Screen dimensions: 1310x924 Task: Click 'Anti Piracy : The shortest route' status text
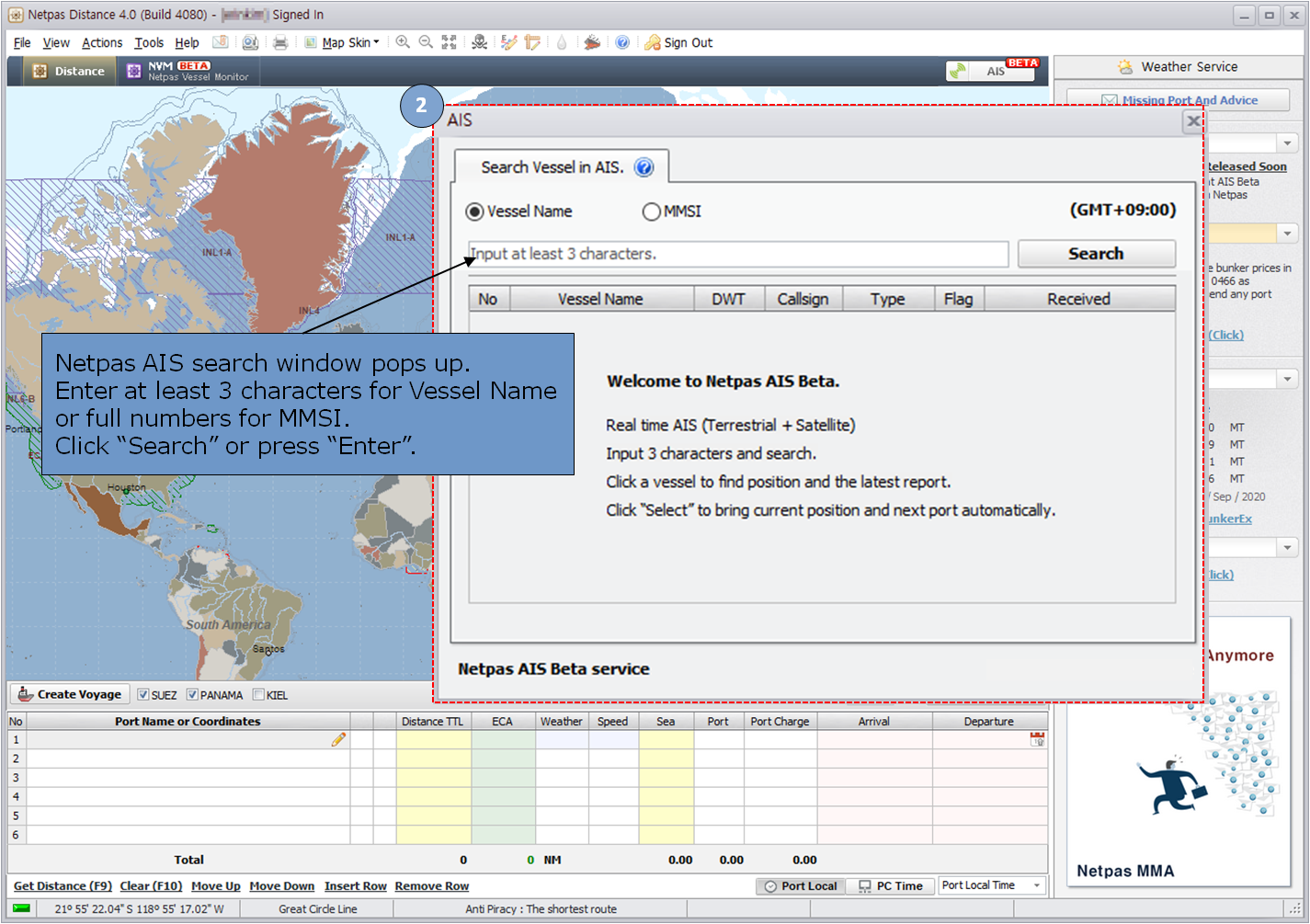(x=541, y=909)
